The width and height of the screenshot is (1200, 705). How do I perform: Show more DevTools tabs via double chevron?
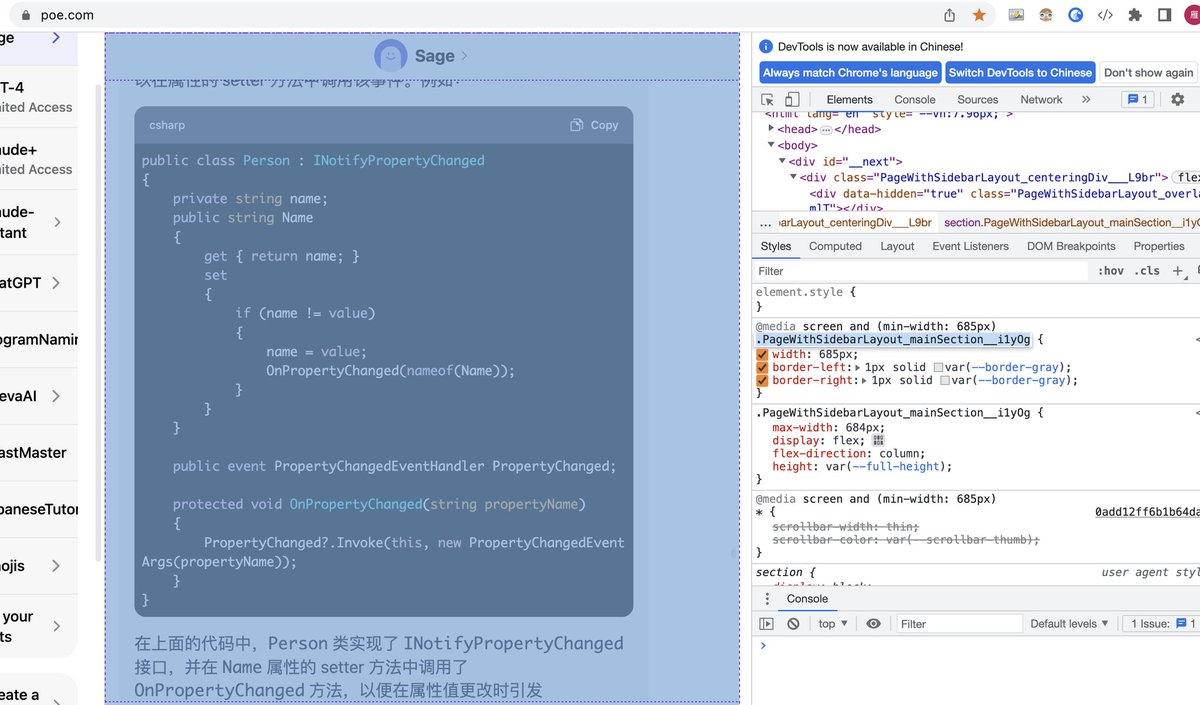pos(1086,99)
